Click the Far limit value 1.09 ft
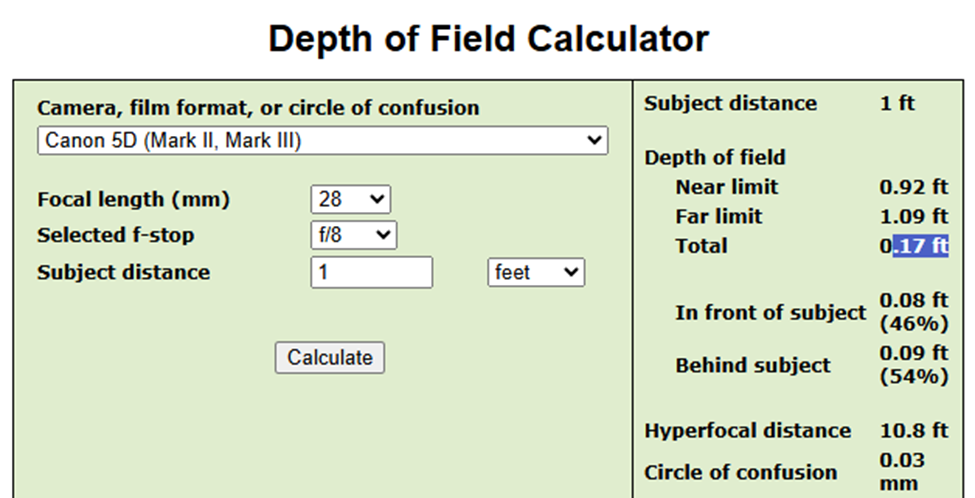The width and height of the screenshot is (975, 498). coord(913,216)
